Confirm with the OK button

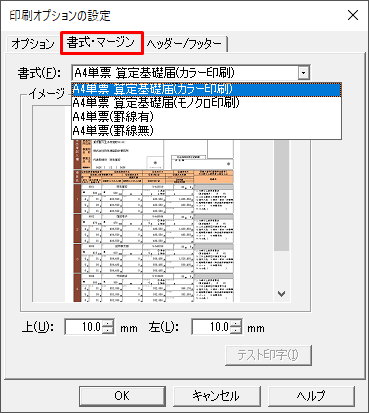(x=122, y=396)
